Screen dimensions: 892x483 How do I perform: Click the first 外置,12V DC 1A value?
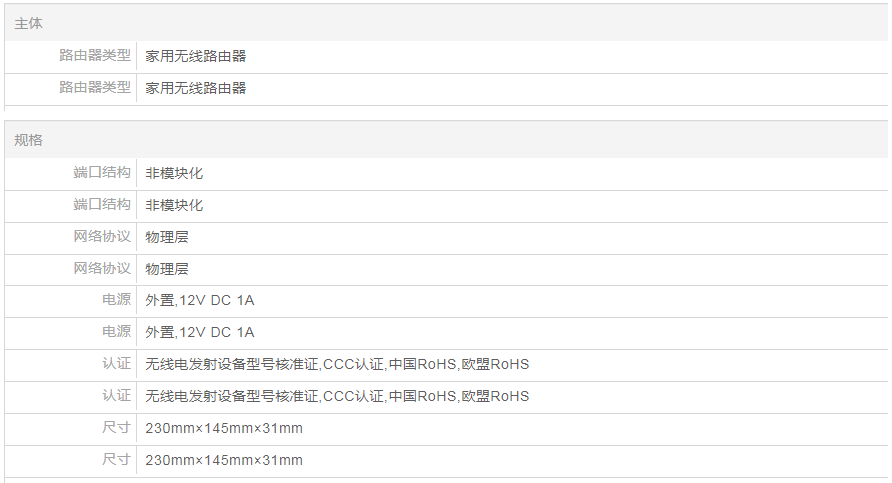[200, 300]
